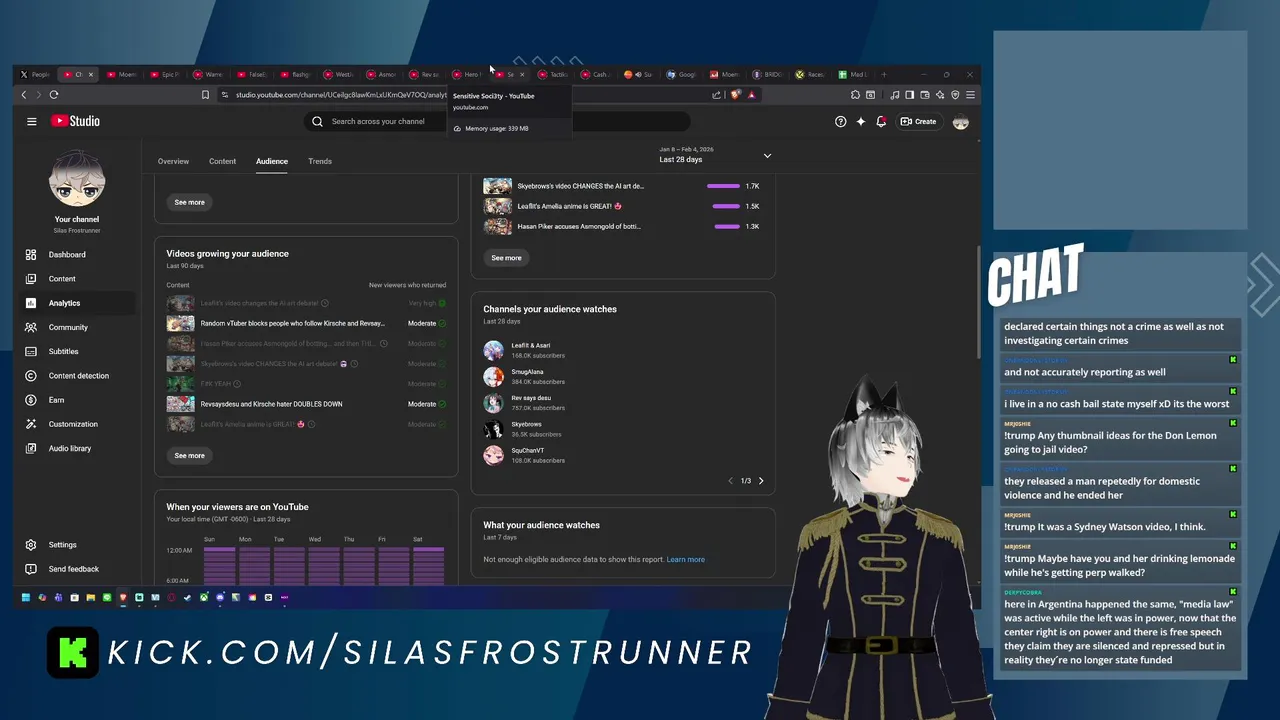Image resolution: width=1280 pixels, height=720 pixels.
Task: Open Discord from the taskbar
Action: coord(220,597)
